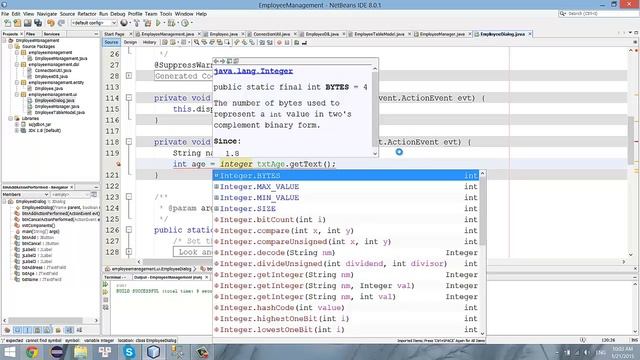This screenshot has width=640, height=360.
Task: Click the Profile Project clock icon
Action: 185,23
